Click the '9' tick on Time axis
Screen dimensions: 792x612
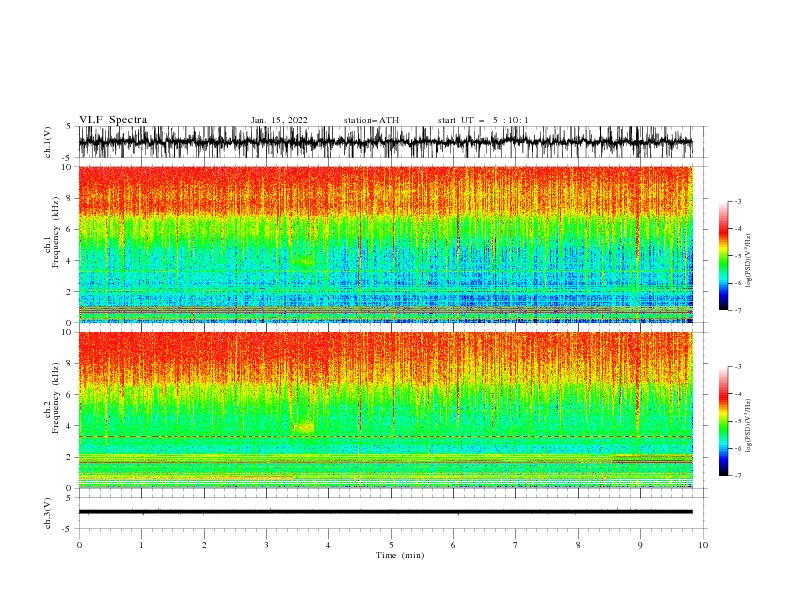click(640, 545)
